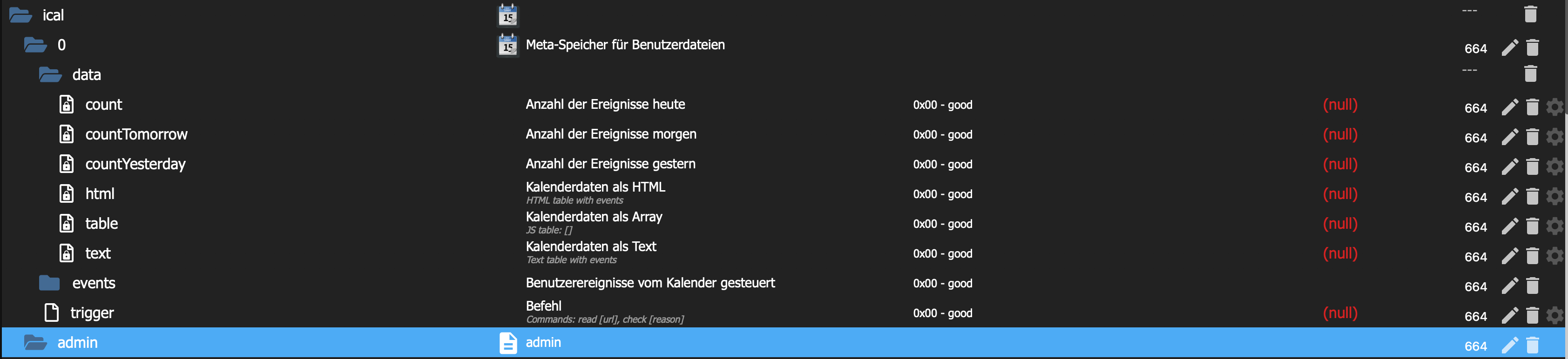This screenshot has width=1568, height=359.
Task: Collapse the instance 0 folder
Action: (35, 45)
